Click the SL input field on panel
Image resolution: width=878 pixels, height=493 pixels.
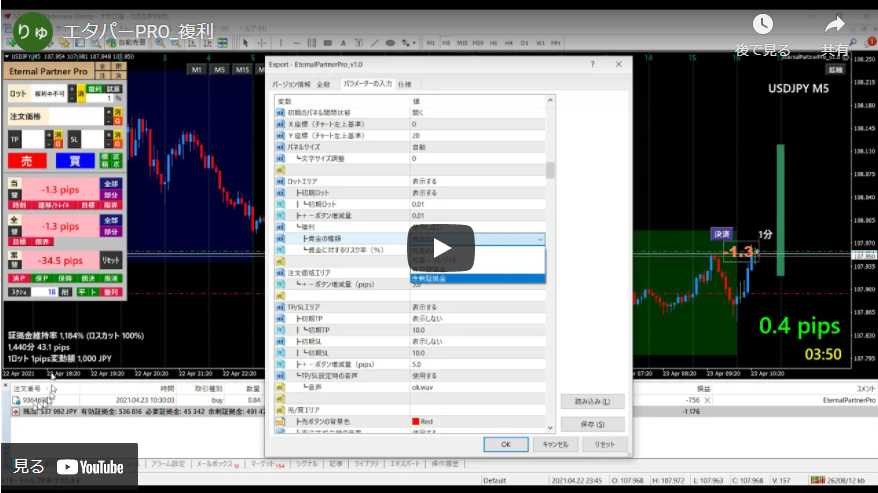[92, 139]
